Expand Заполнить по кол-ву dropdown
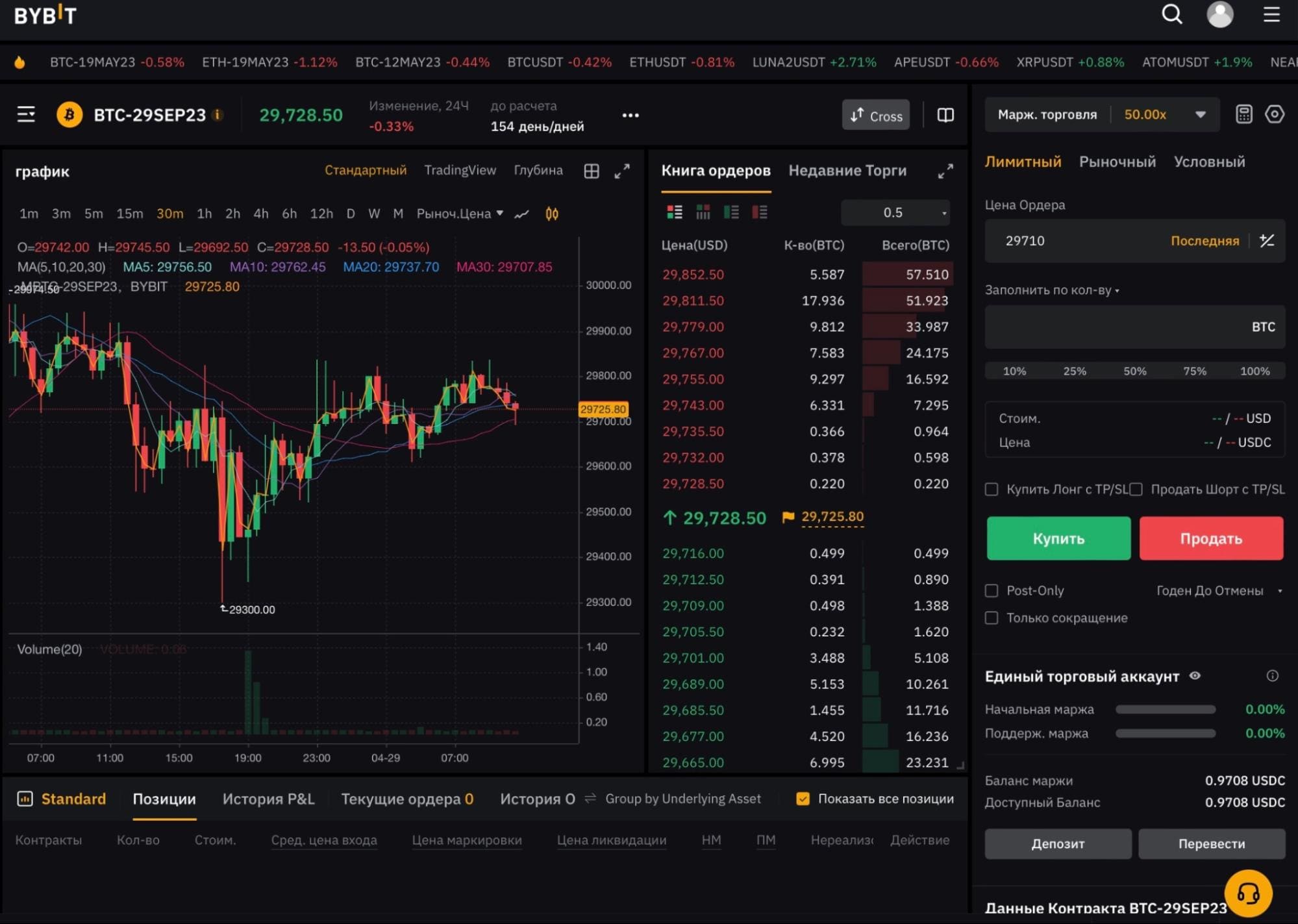The width and height of the screenshot is (1298, 924). tap(1052, 290)
